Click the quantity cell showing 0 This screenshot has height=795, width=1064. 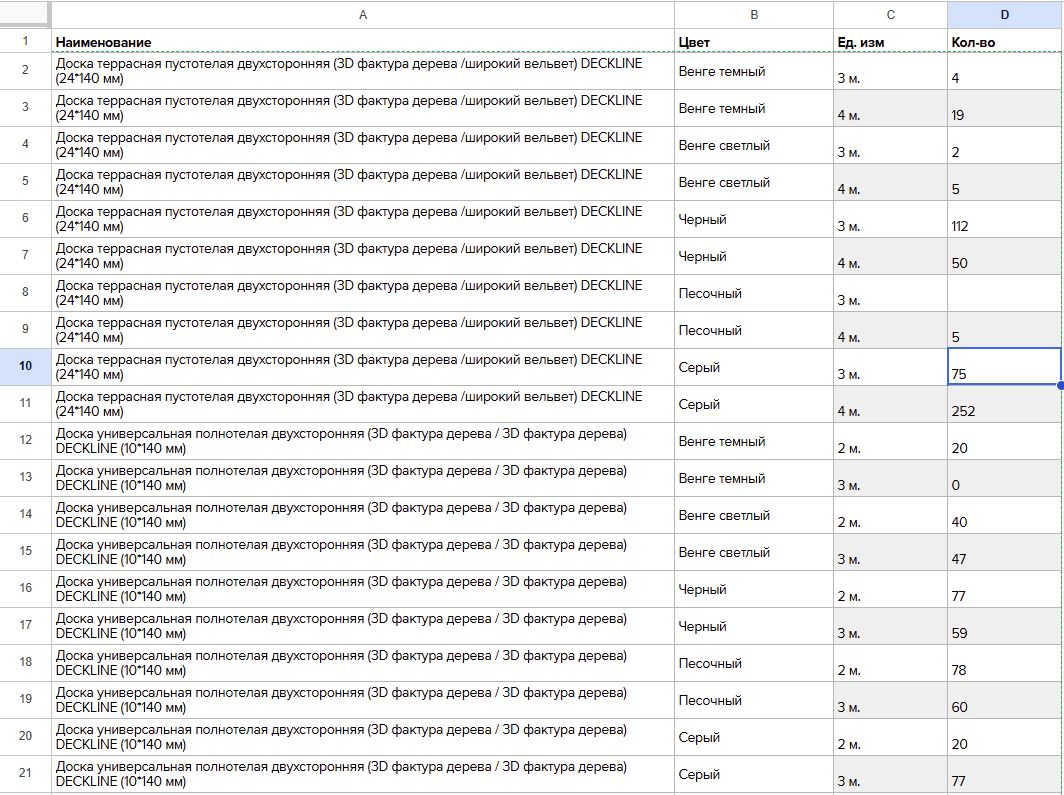pyautogui.click(x=1004, y=478)
